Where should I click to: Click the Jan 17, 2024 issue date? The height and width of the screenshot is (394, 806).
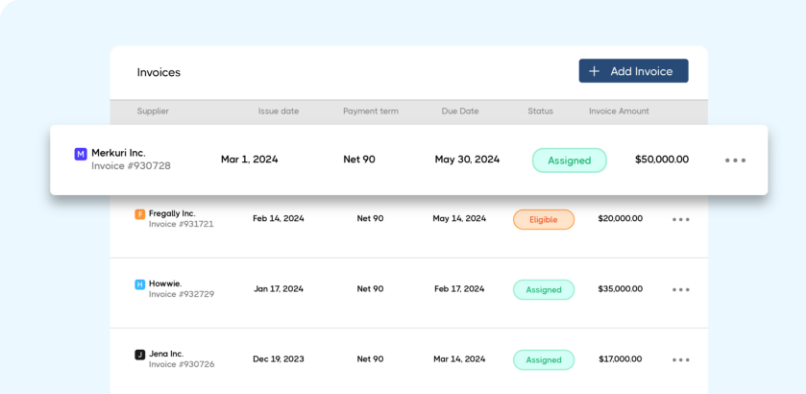coord(279,289)
